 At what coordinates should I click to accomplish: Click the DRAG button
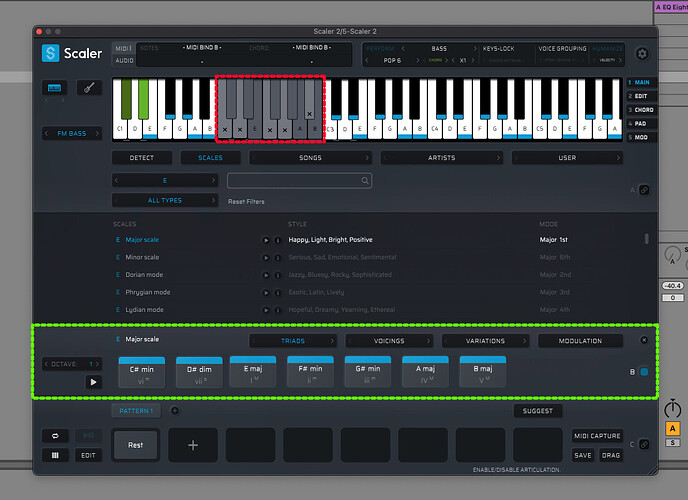click(x=611, y=455)
